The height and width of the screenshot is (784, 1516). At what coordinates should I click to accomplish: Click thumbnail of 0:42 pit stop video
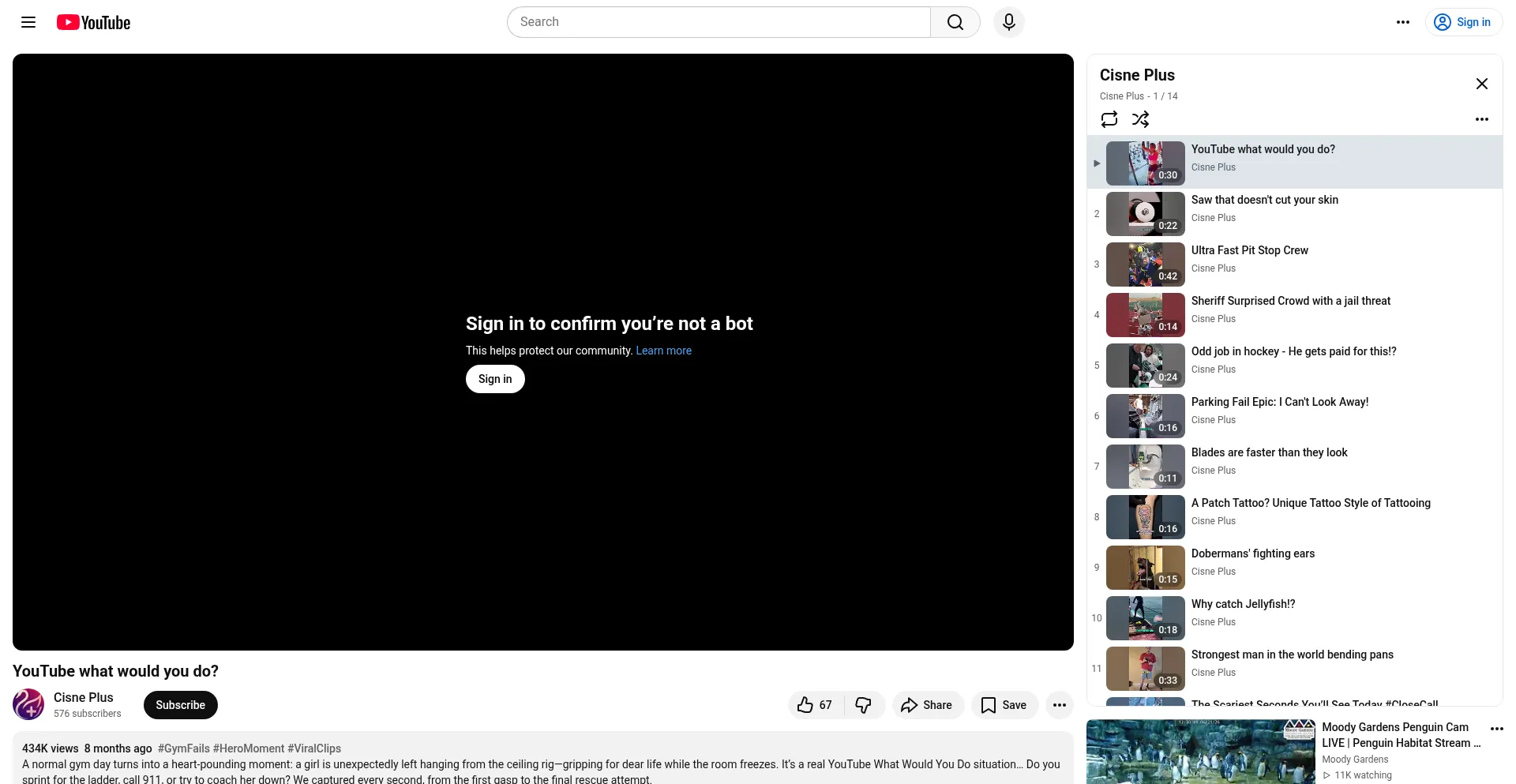tap(1145, 264)
